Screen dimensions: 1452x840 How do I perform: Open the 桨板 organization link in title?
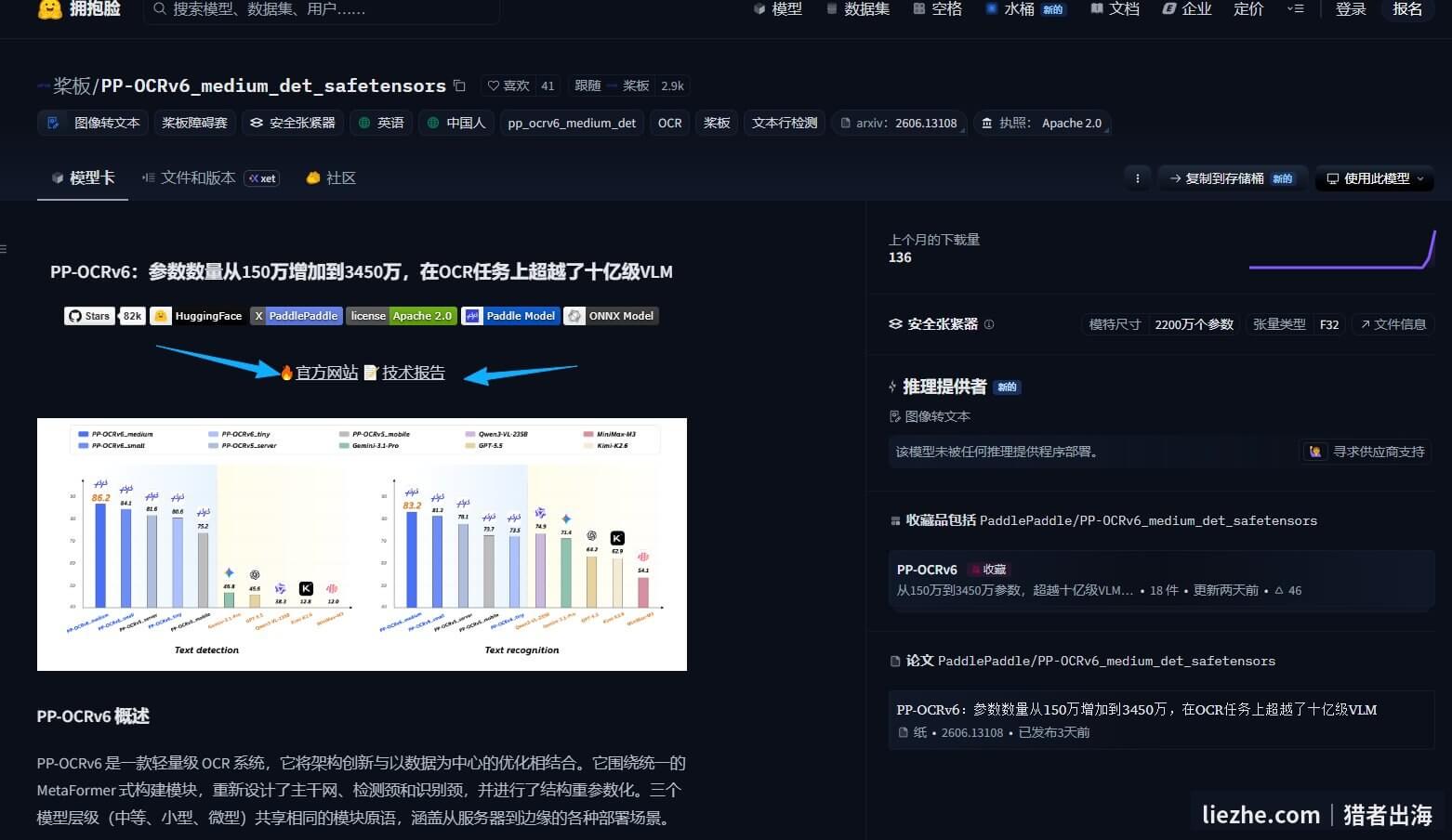(x=72, y=85)
